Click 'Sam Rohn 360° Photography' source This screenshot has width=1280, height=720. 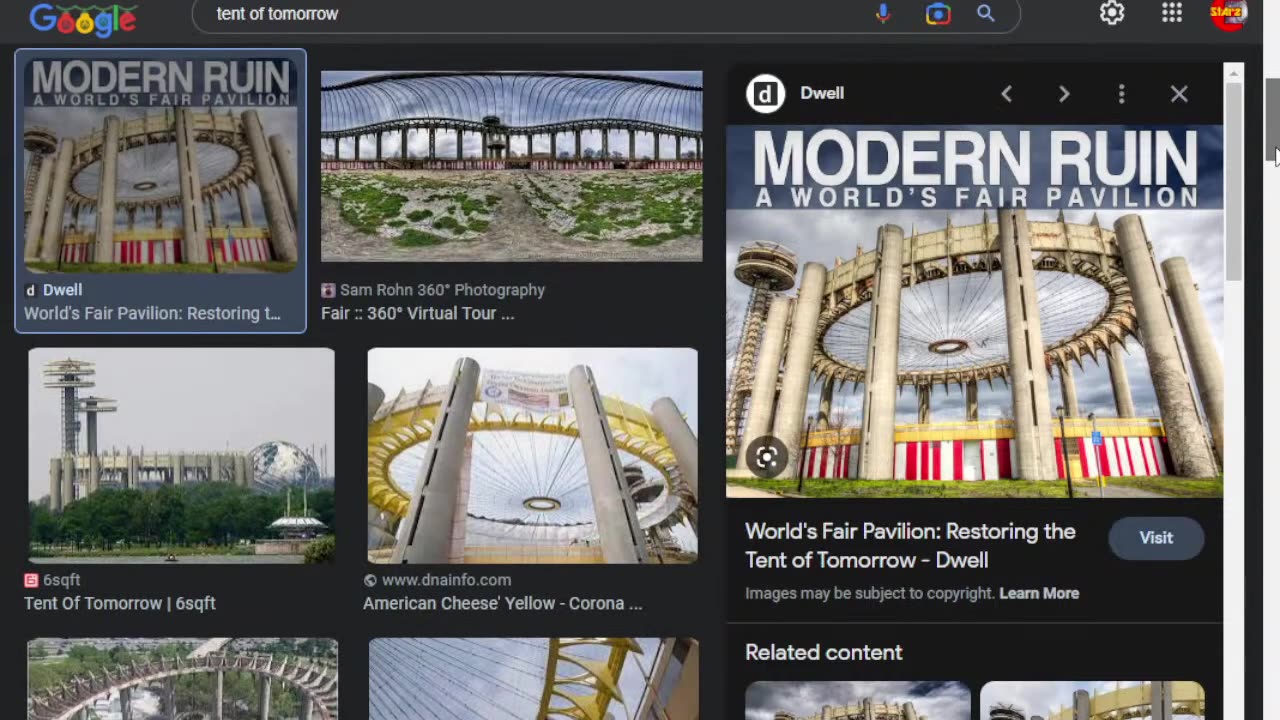pos(442,290)
